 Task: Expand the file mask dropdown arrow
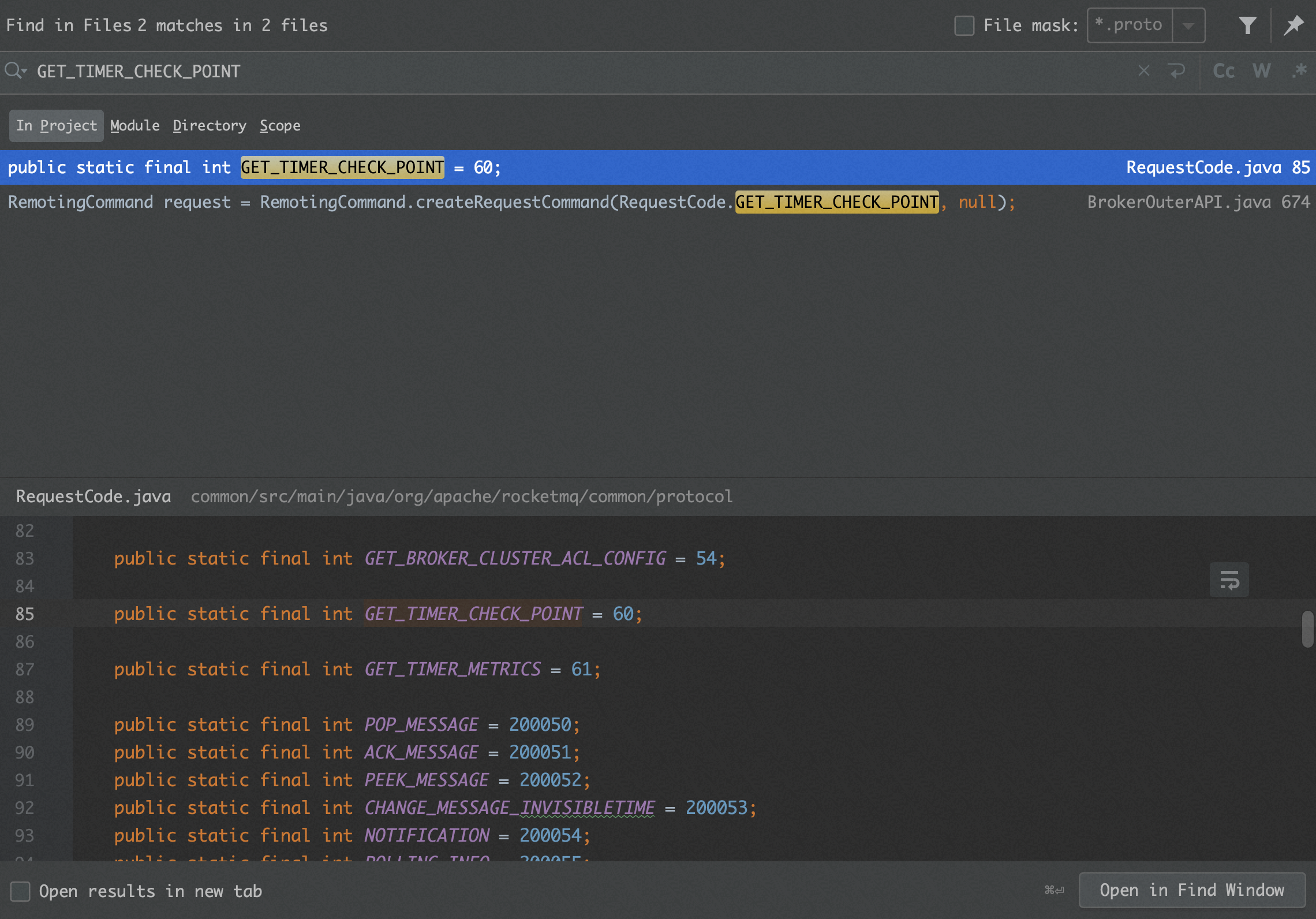tap(1188, 25)
